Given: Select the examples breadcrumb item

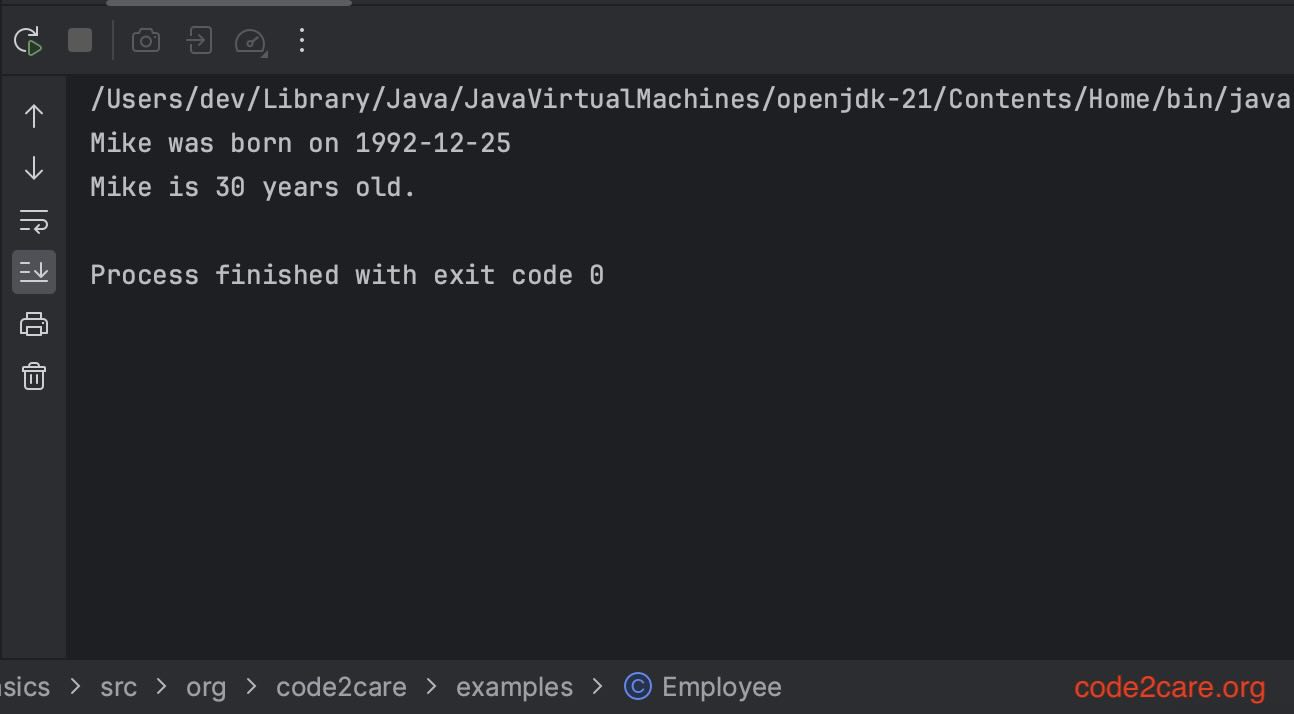Looking at the screenshot, I should (x=514, y=686).
